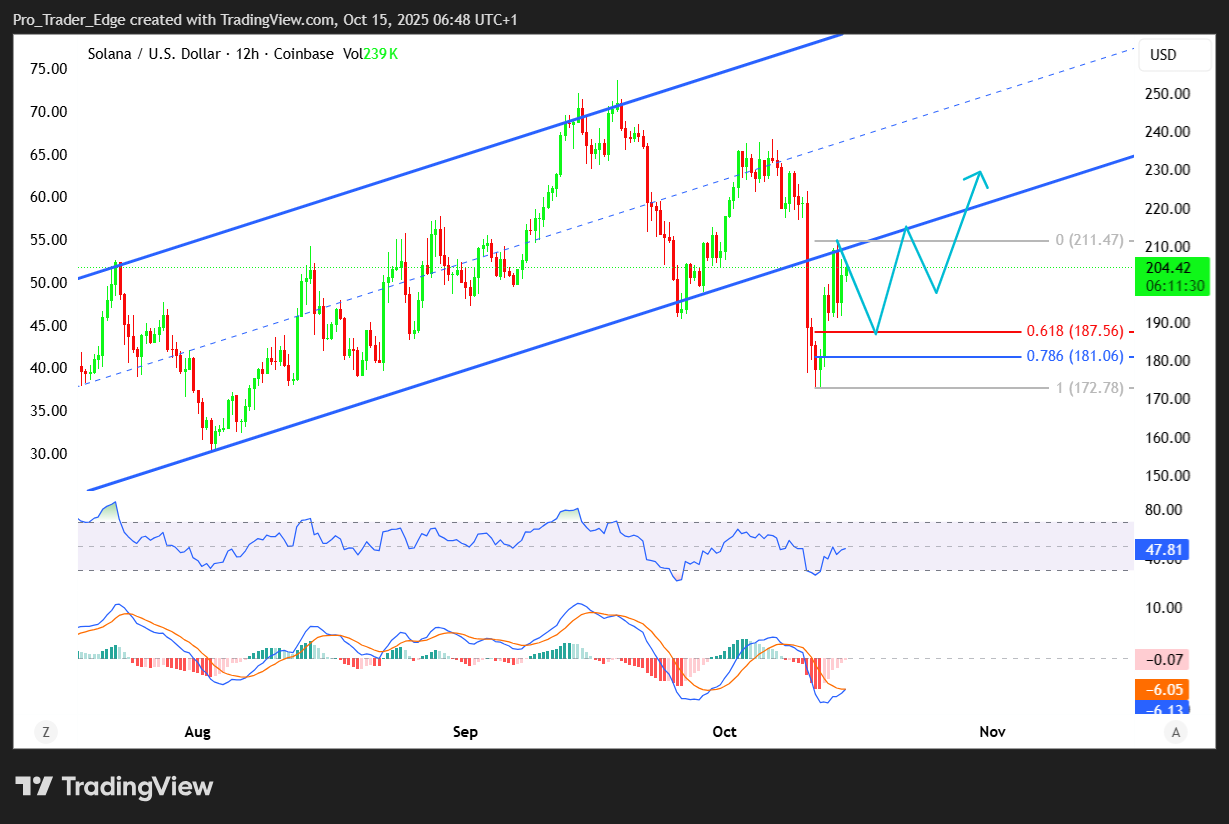This screenshot has width=1229, height=824.
Task: Click the 0 (211.47) Fibonacci level label
Action: pyautogui.click(x=1095, y=241)
